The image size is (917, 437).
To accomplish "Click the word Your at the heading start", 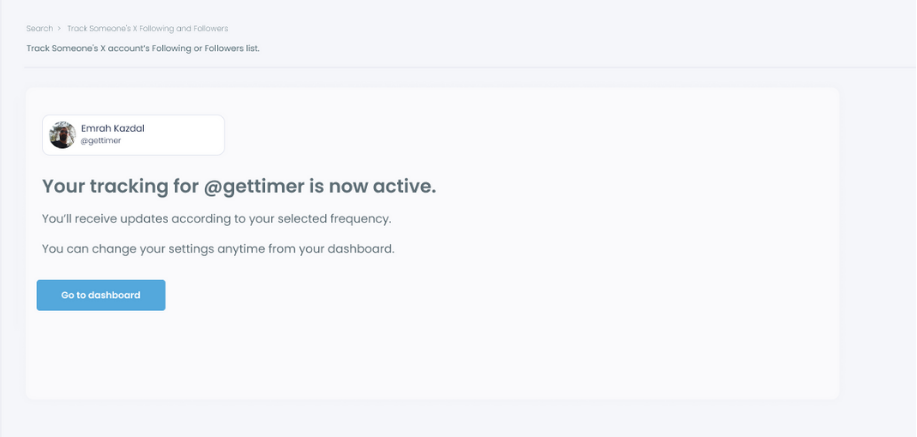I will coord(61,186).
